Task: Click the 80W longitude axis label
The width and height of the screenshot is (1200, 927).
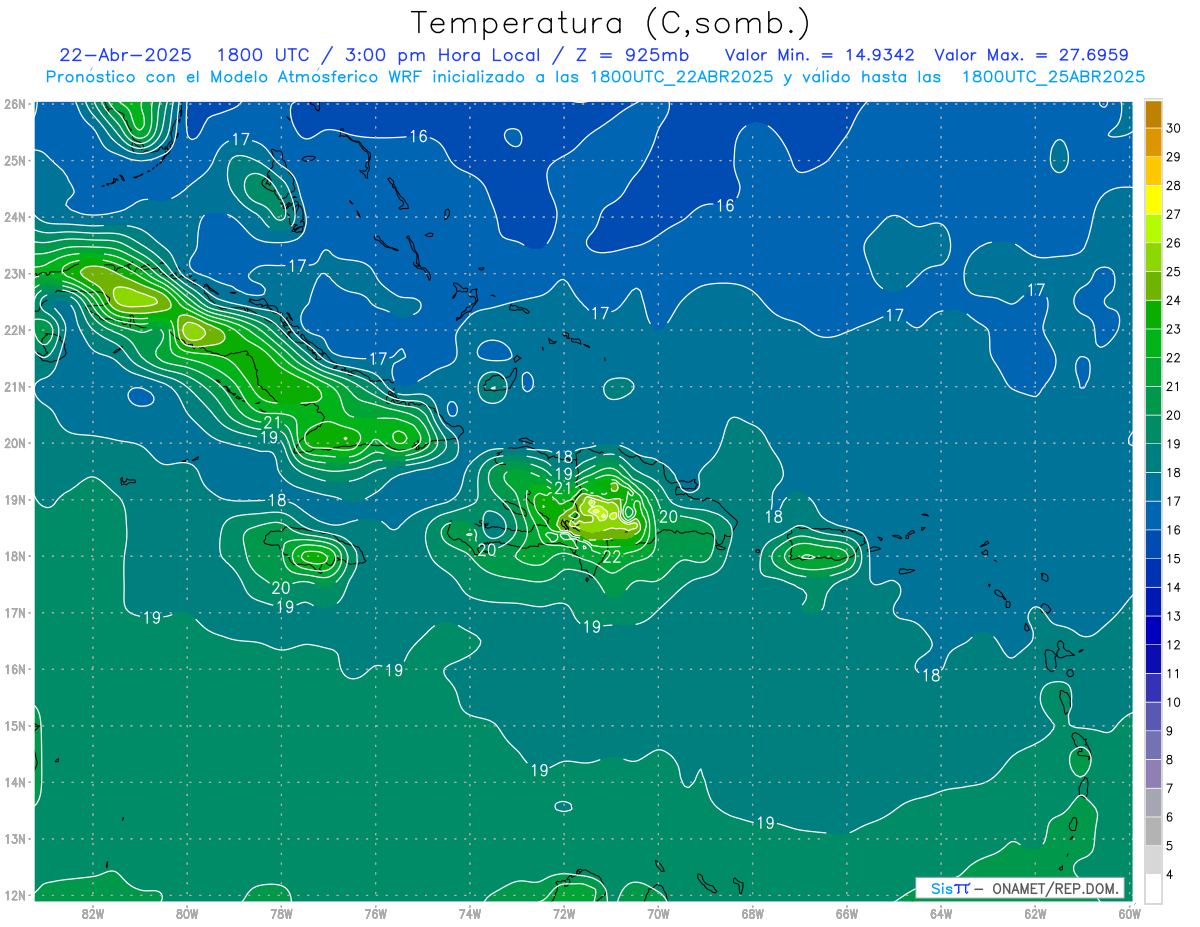Action: (x=187, y=913)
